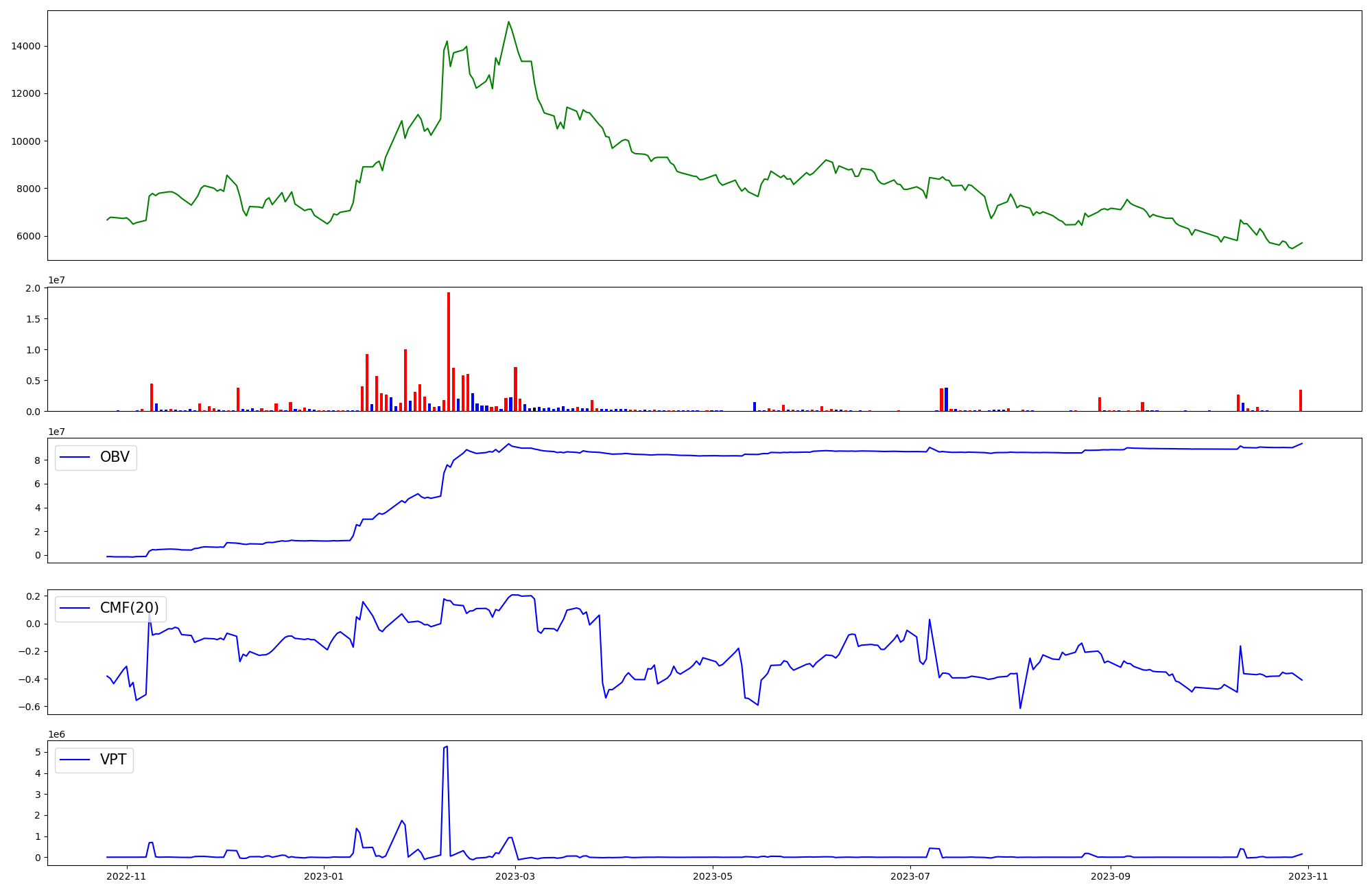Click the 2.0 volume axis tick label
This screenshot has height=892, width=1372.
33,288
